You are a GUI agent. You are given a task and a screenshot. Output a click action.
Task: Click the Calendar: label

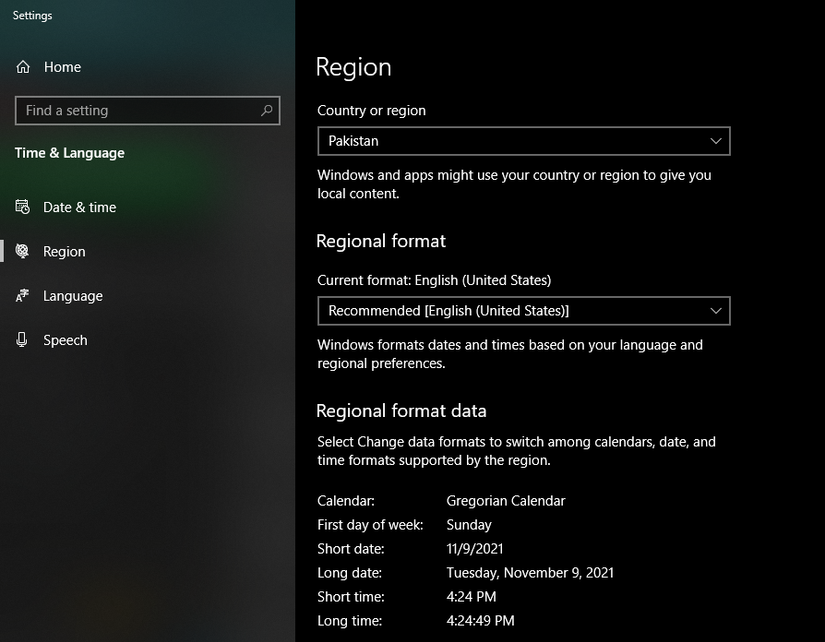tap(346, 500)
